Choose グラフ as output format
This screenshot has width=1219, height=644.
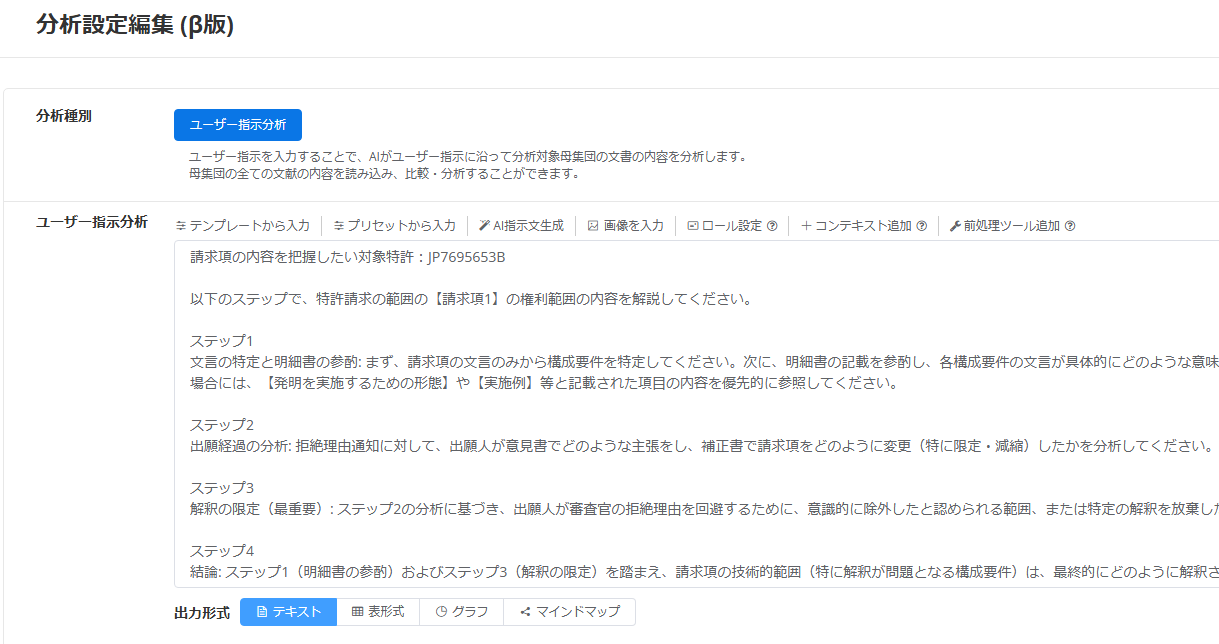[x=461, y=611]
